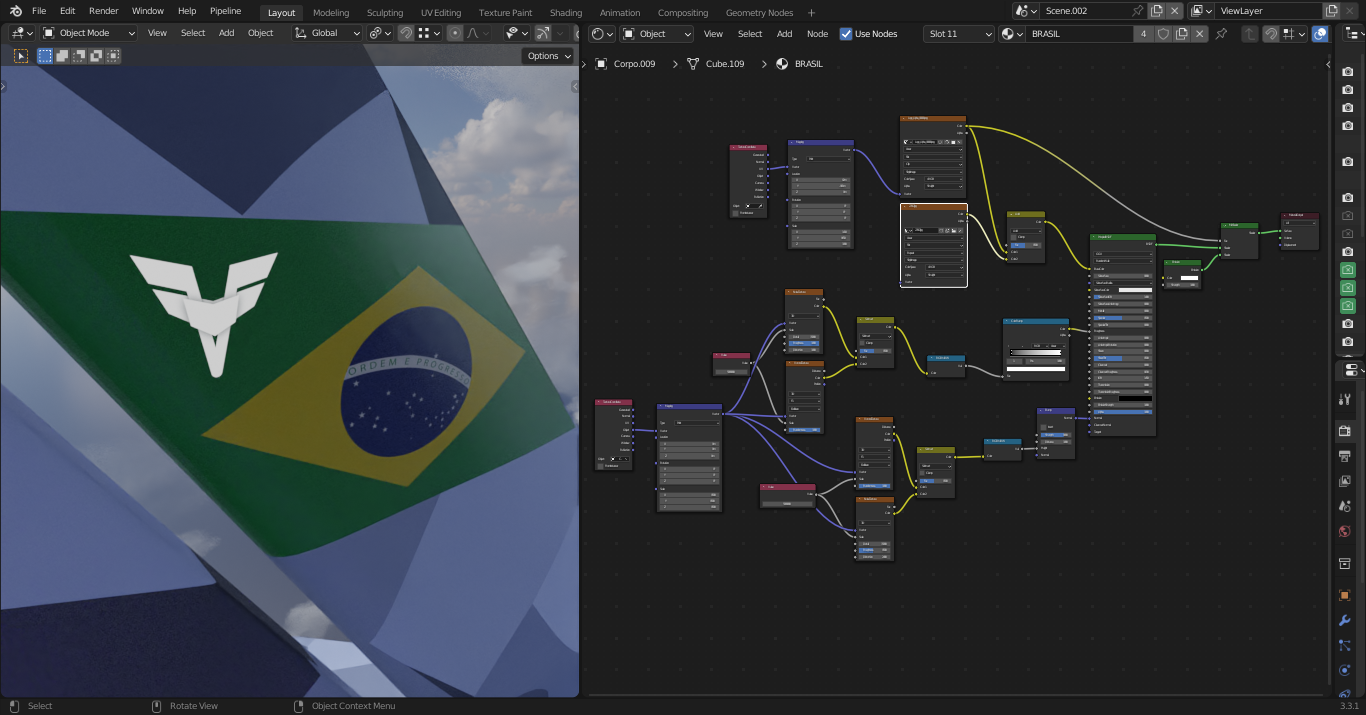Open the viewport Options dropdown
Screen dimensions: 1366x715
(549, 56)
